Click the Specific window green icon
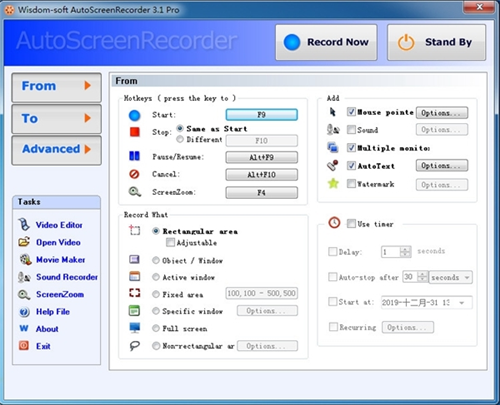500x405 pixels. 134,311
